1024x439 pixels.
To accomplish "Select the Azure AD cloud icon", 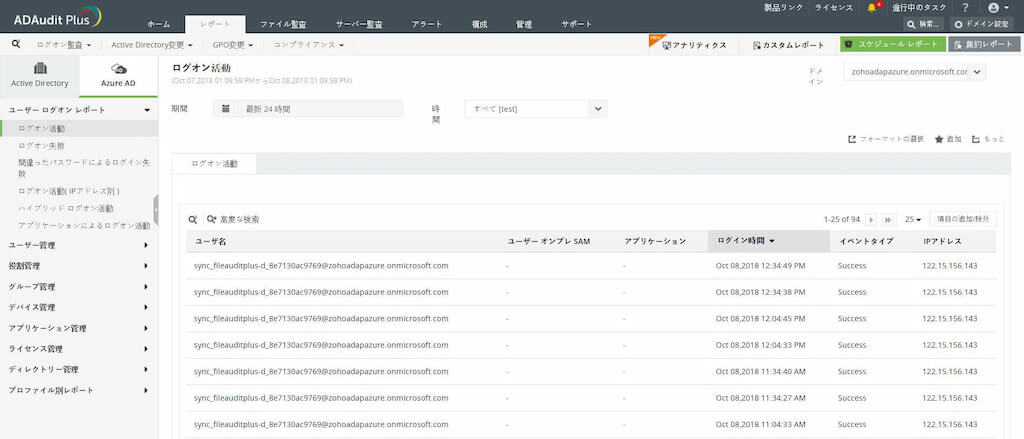I will pyautogui.click(x=118, y=69).
